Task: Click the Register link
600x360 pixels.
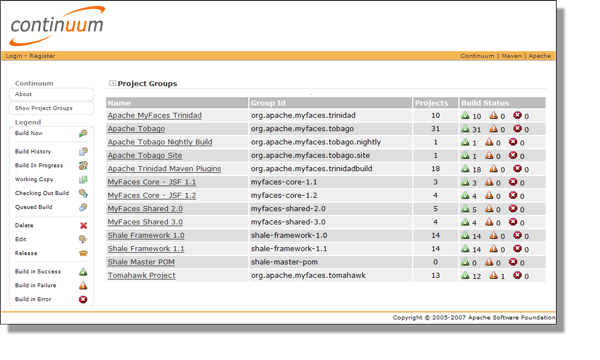Action: [42, 56]
